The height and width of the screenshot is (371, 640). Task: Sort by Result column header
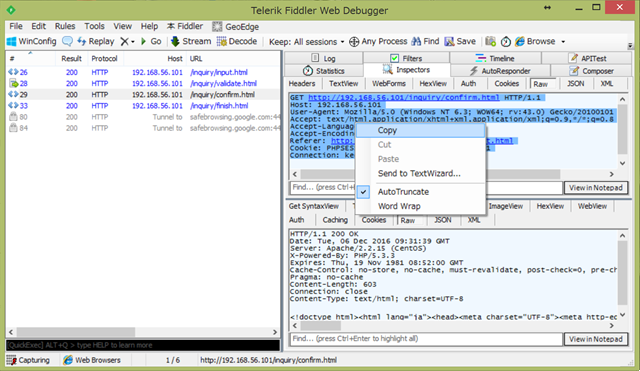[71, 58]
